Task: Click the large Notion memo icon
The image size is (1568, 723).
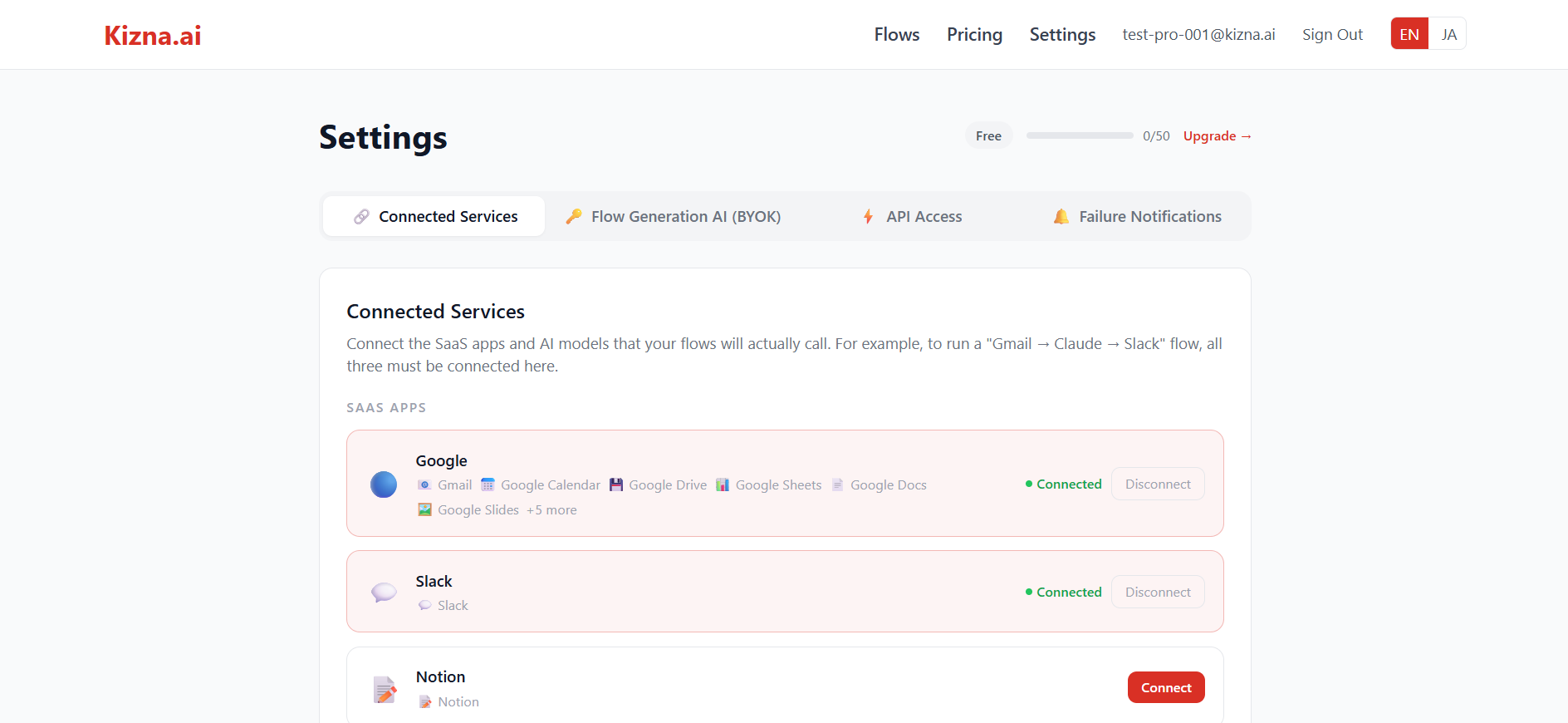Action: [384, 689]
